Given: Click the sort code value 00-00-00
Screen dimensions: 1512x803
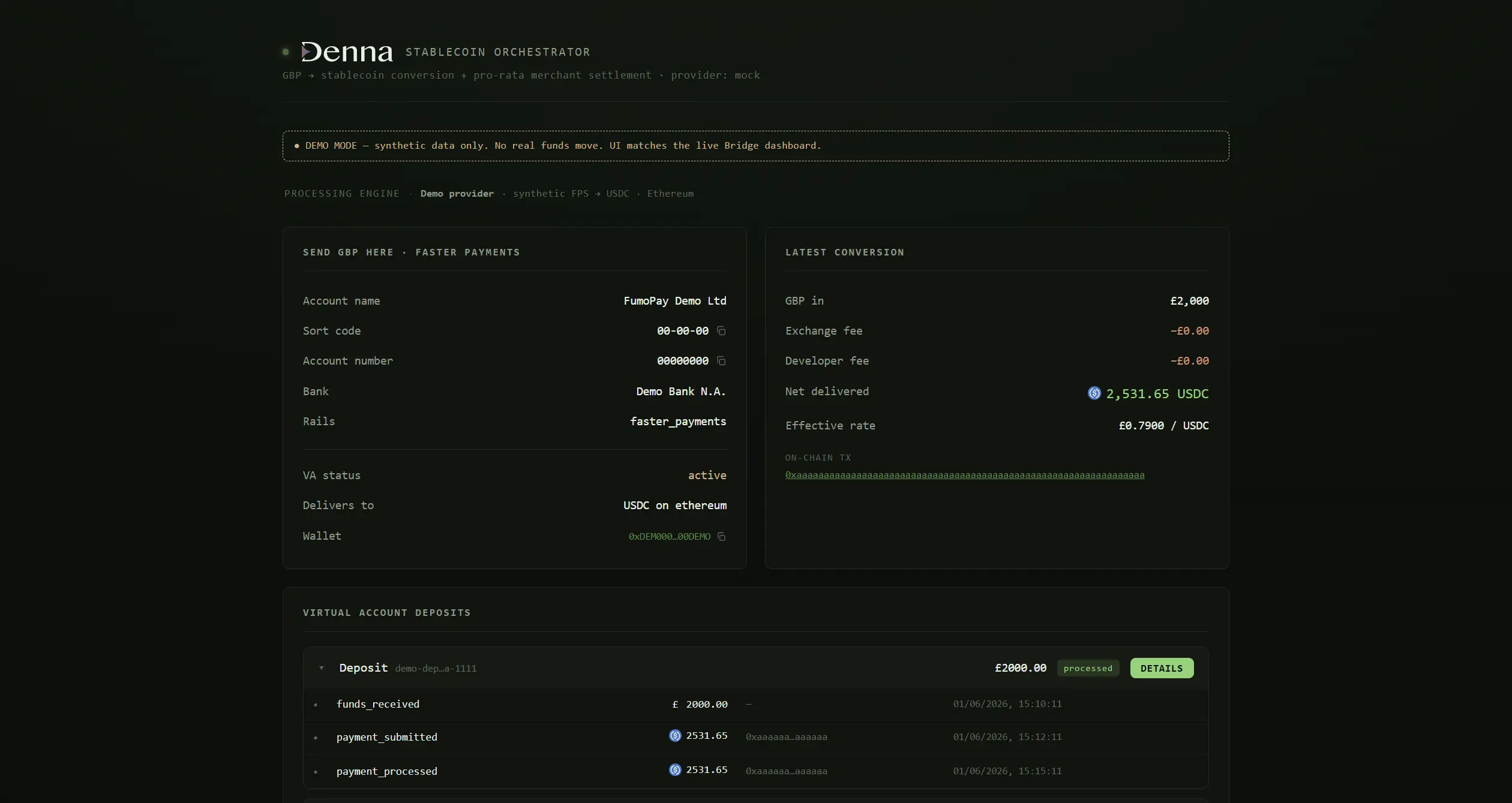Looking at the screenshot, I should point(683,331).
